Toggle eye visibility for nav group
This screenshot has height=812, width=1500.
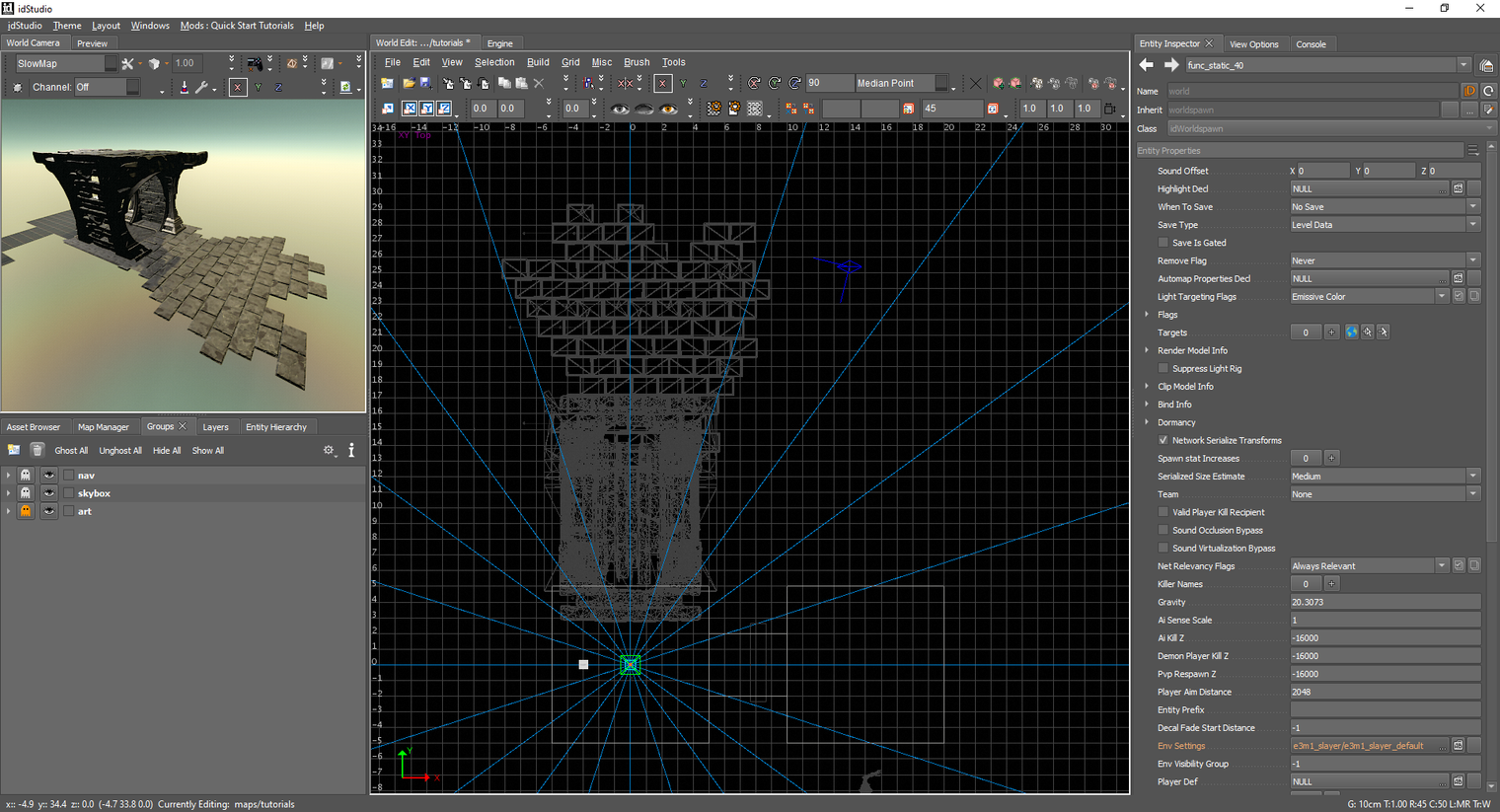[x=48, y=475]
